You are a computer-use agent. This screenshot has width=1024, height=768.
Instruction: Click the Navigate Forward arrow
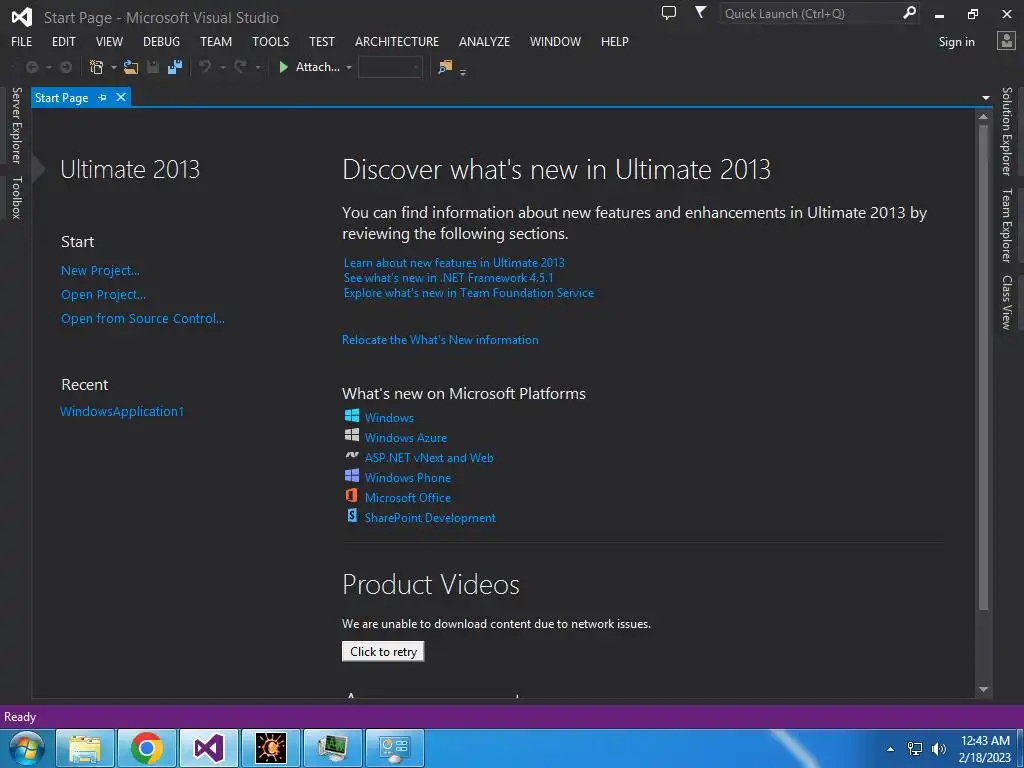click(x=65, y=67)
